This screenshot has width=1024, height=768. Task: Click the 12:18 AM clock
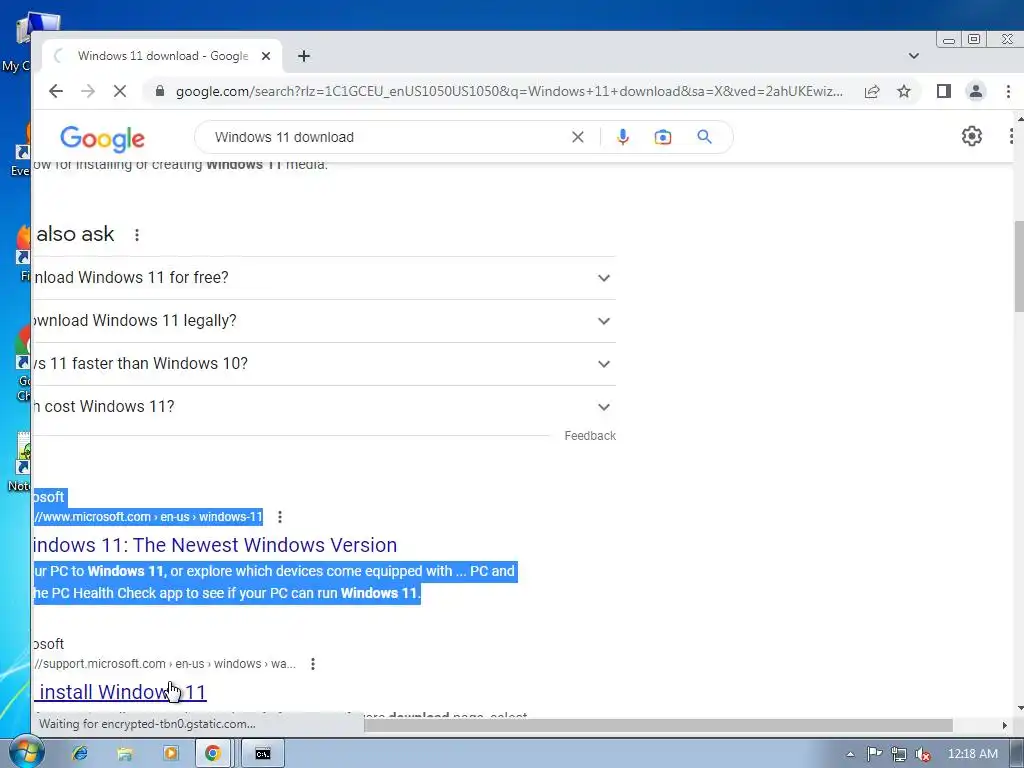tap(972, 754)
